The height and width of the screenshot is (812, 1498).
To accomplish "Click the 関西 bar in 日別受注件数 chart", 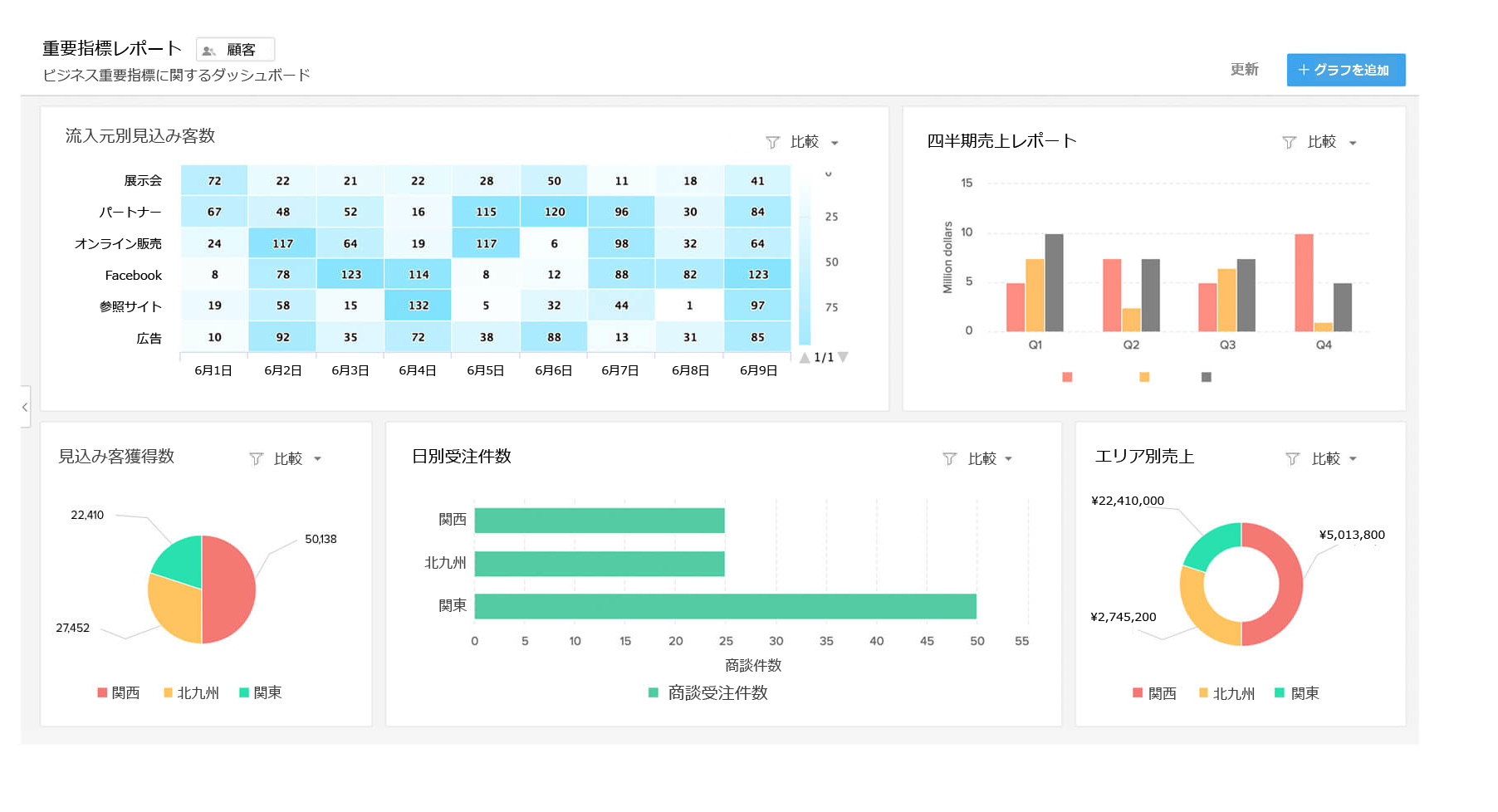I will (600, 521).
